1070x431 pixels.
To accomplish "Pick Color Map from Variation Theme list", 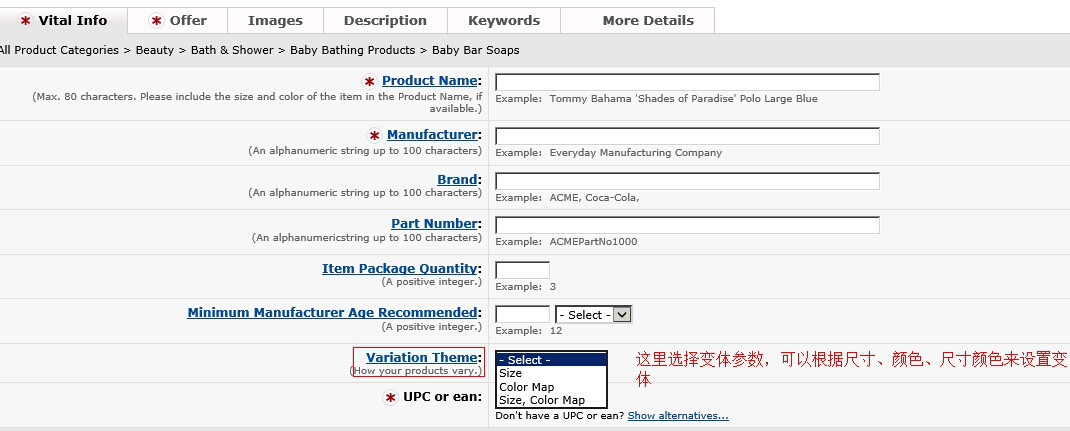I will point(526,387).
